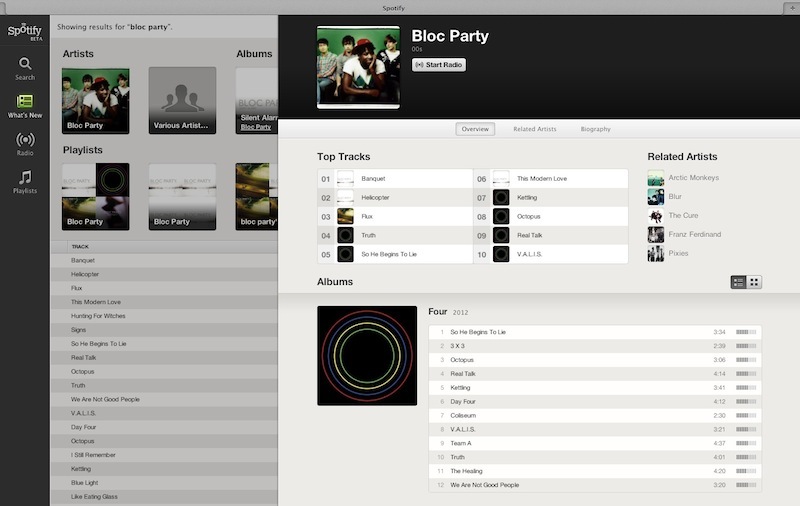
Task: Open What's New in the sidebar
Action: pos(25,106)
